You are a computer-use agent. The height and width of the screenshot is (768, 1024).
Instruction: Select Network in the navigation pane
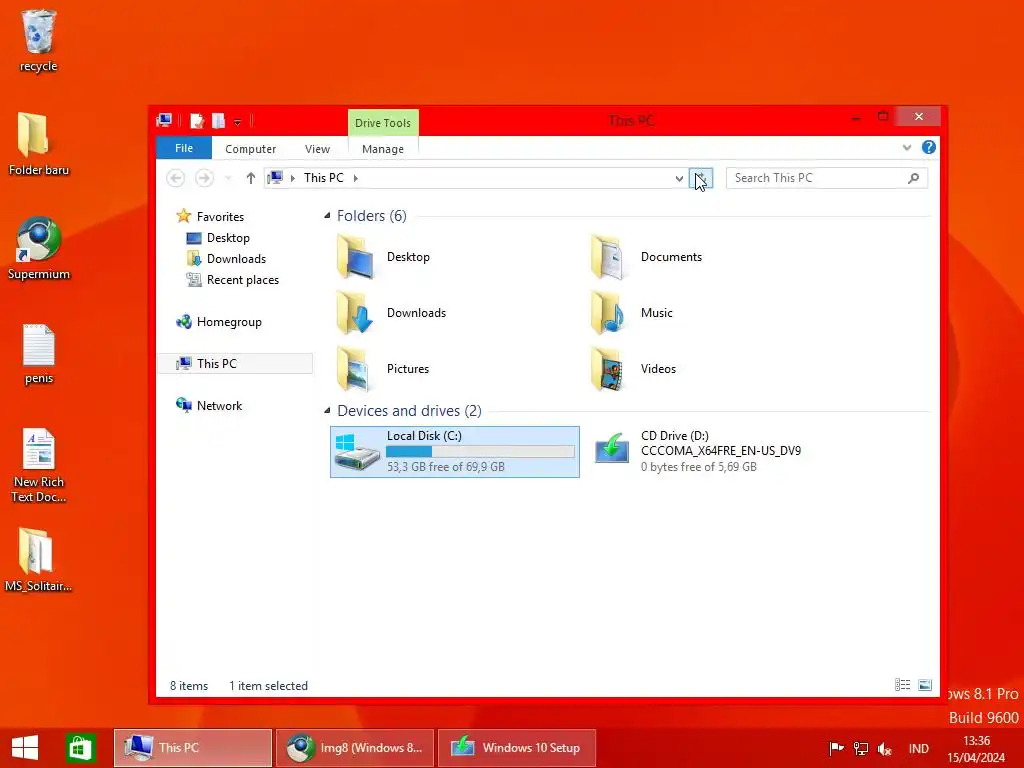pyautogui.click(x=209, y=406)
